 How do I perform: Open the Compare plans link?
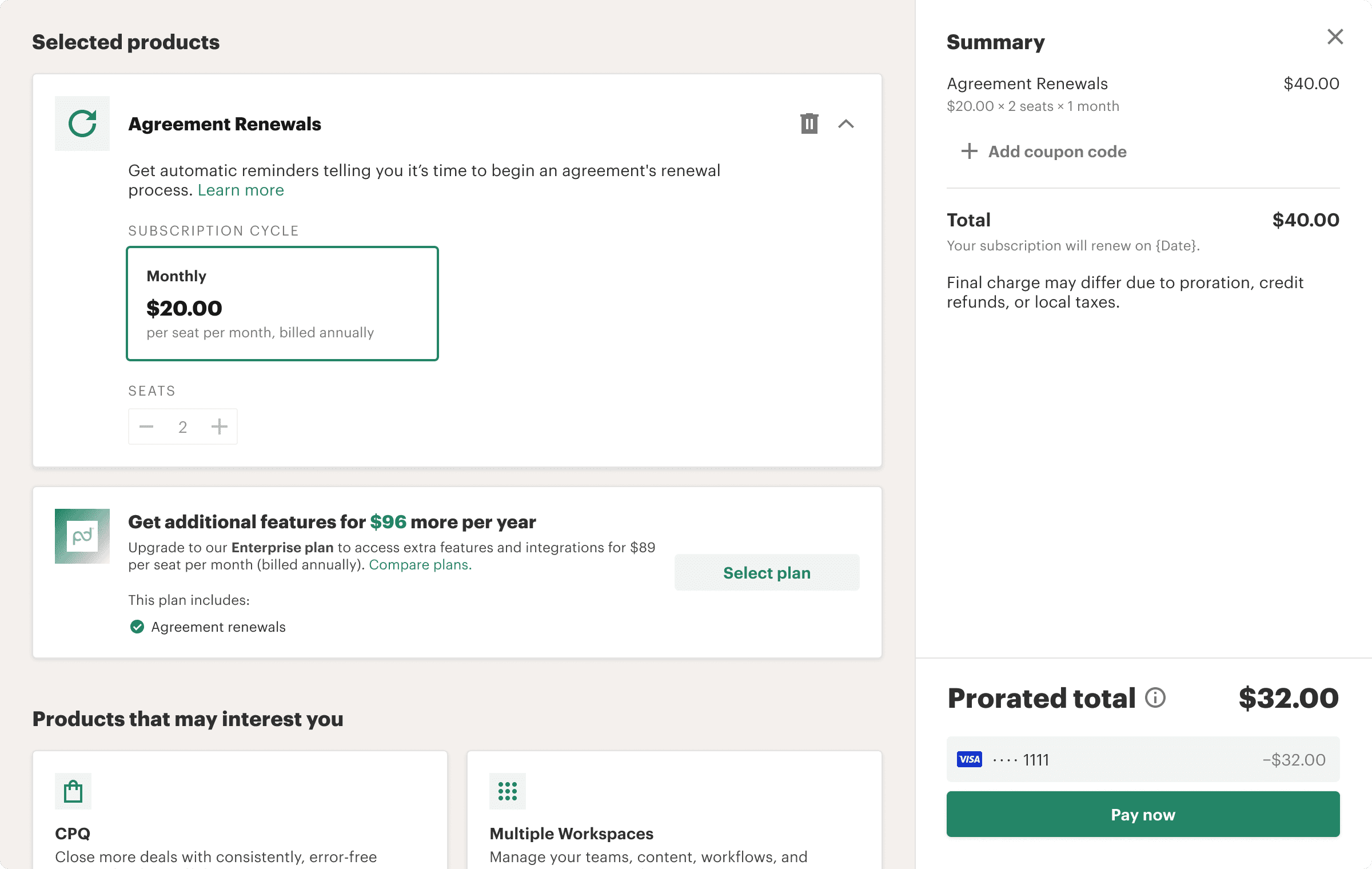point(420,565)
